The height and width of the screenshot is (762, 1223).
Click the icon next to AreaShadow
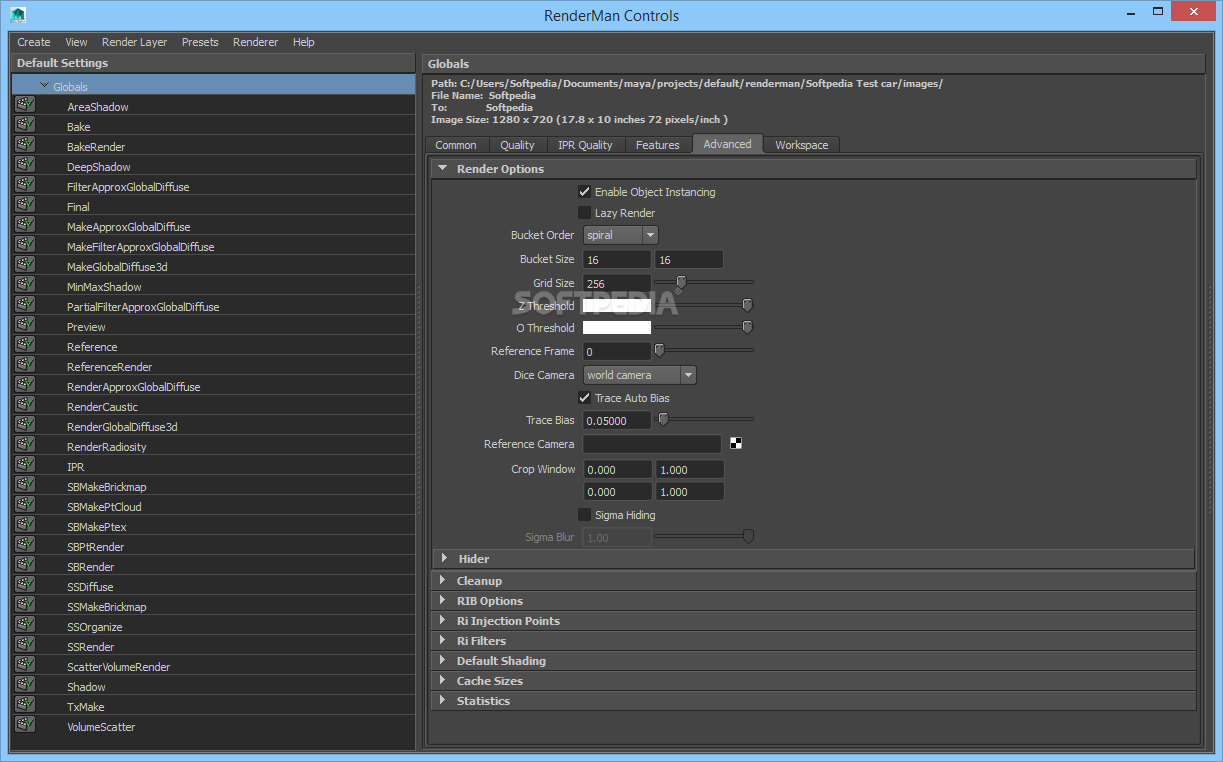tap(25, 106)
